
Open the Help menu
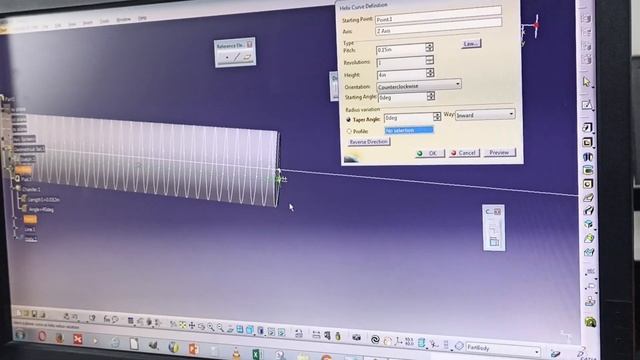pos(142,18)
